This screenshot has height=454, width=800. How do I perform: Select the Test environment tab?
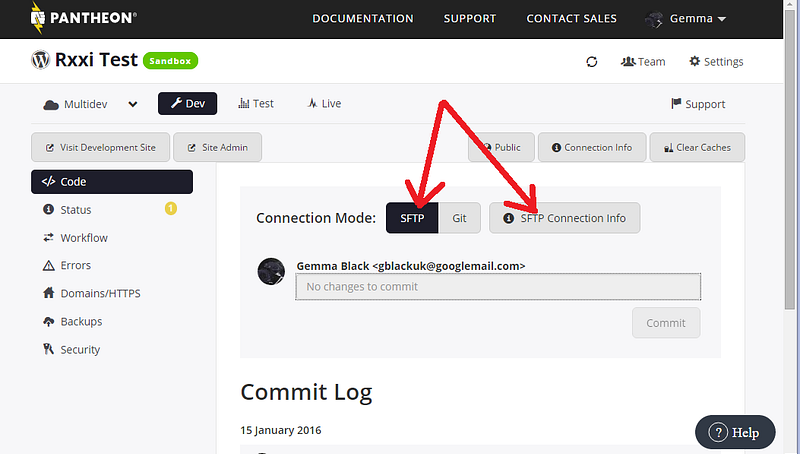[x=256, y=104]
